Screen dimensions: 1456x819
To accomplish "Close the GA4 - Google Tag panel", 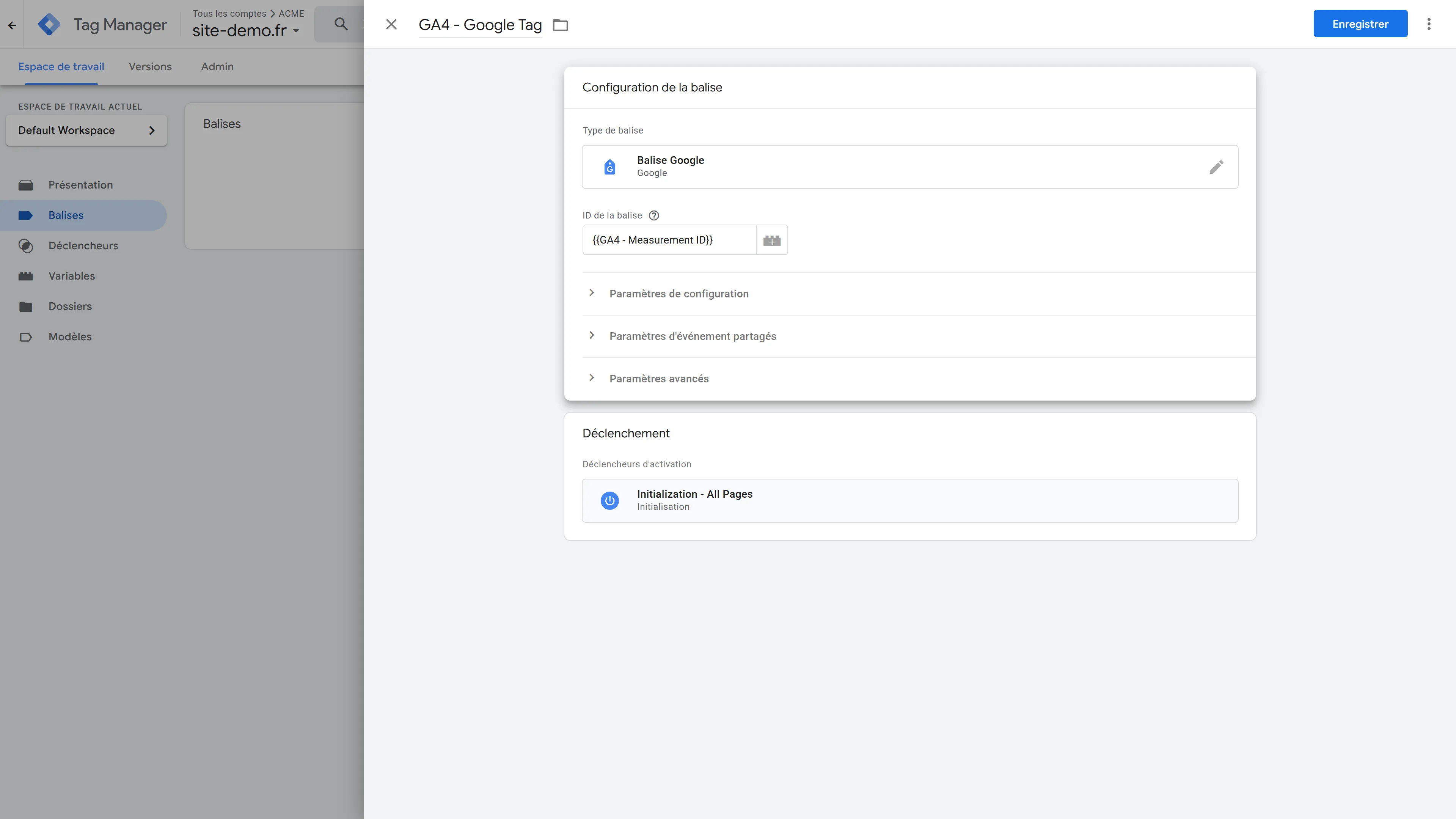I will pyautogui.click(x=391, y=24).
